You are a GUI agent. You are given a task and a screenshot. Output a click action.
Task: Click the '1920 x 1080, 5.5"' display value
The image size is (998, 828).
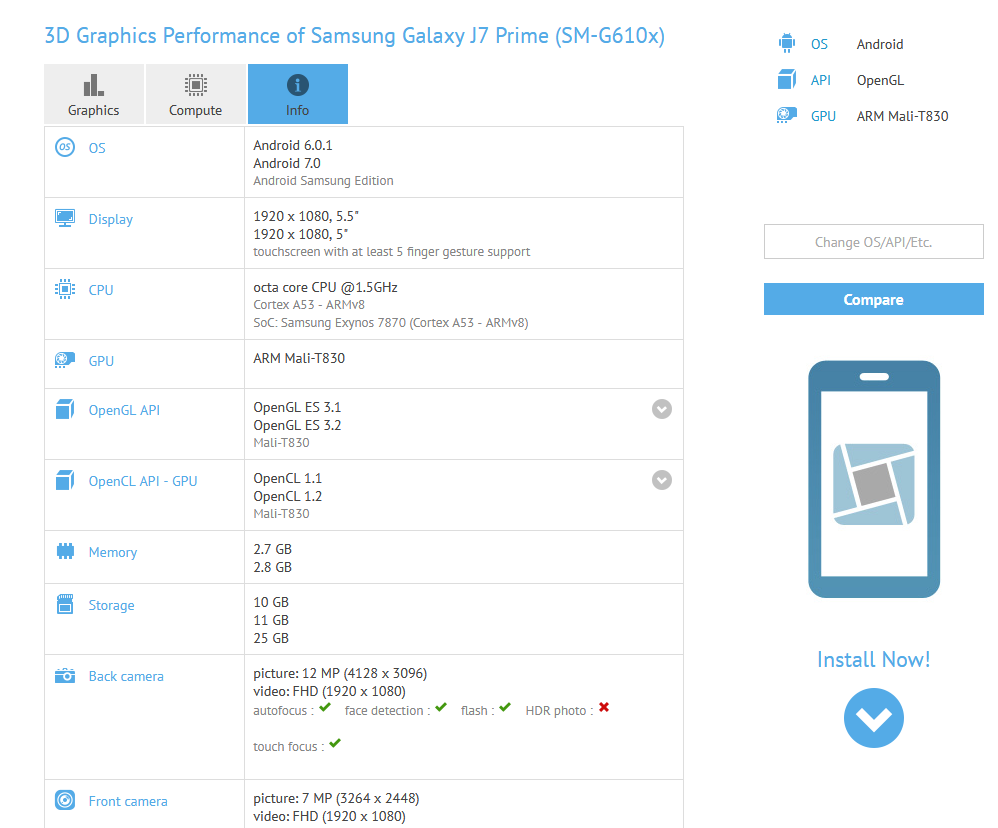click(306, 216)
